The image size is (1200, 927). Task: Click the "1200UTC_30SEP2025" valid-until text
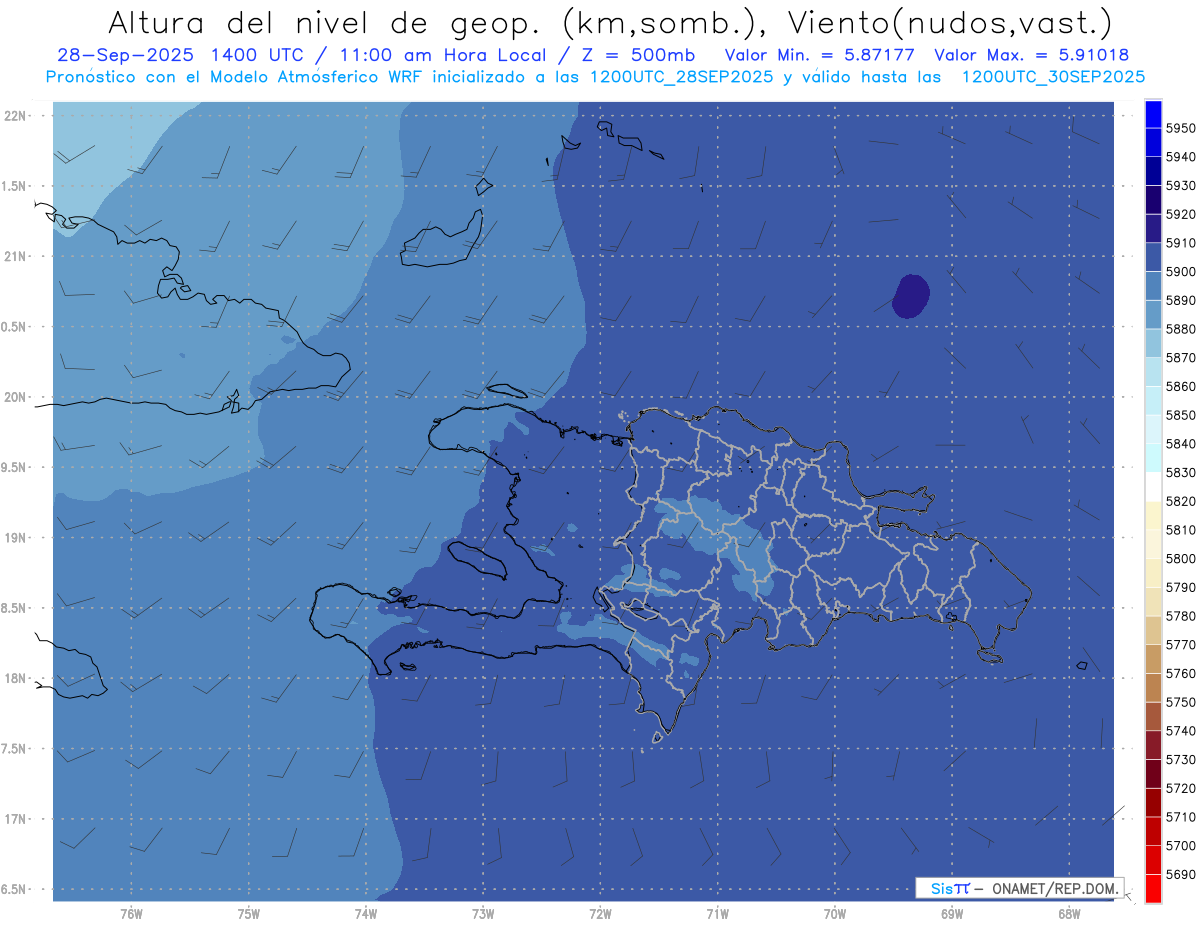click(x=1053, y=76)
